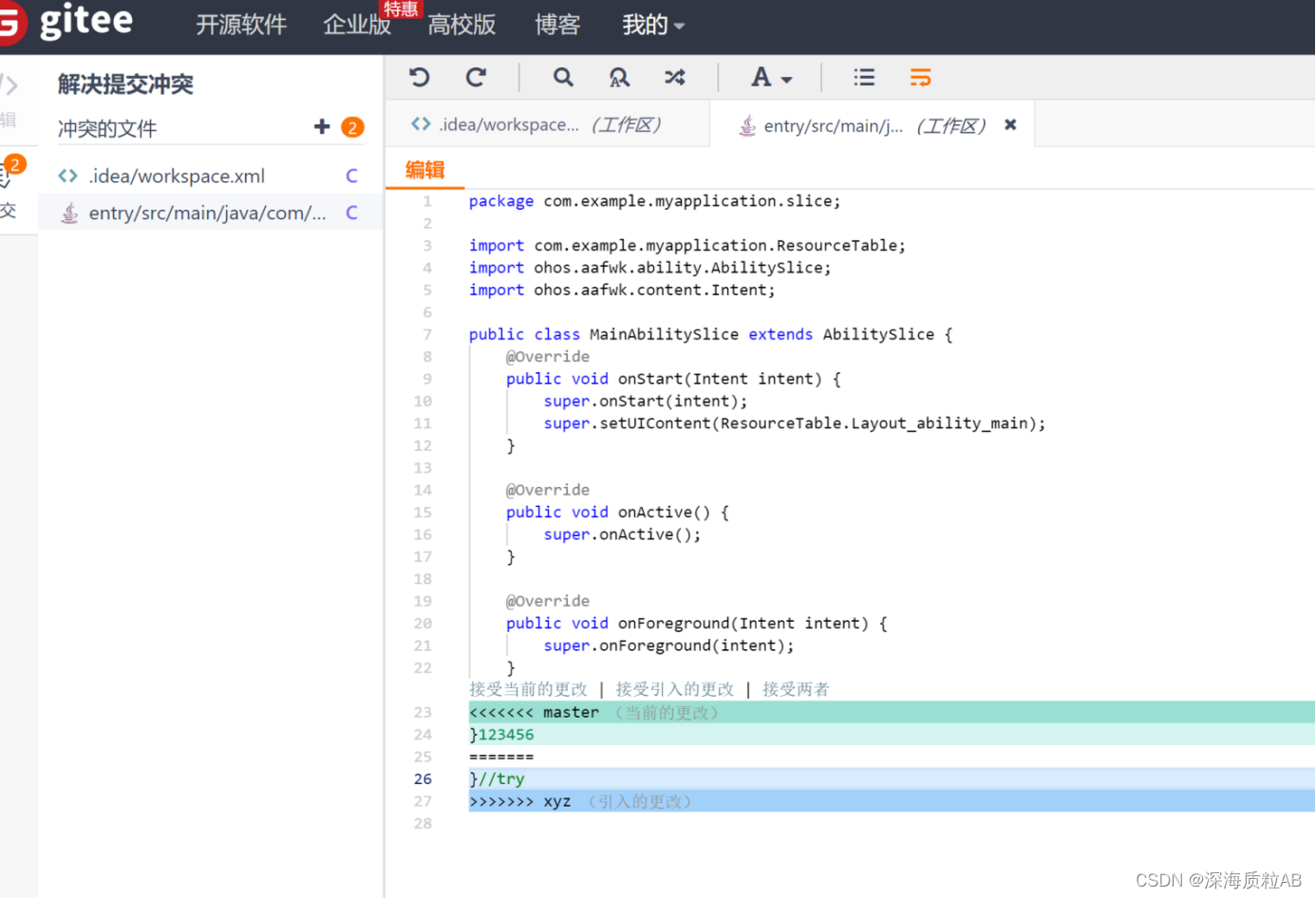Open 博客 in the top navigation

pos(557,25)
